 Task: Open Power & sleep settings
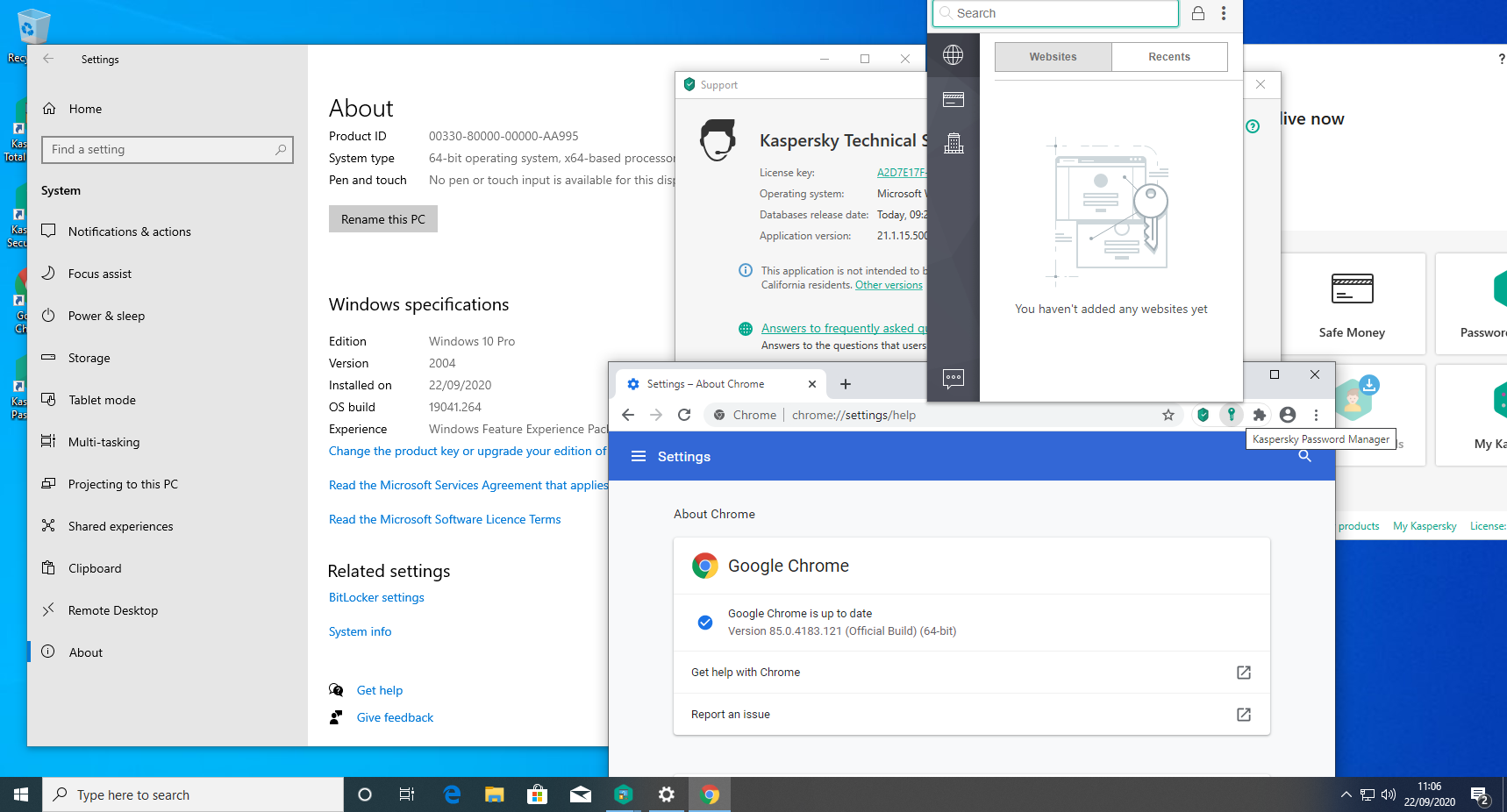106,316
